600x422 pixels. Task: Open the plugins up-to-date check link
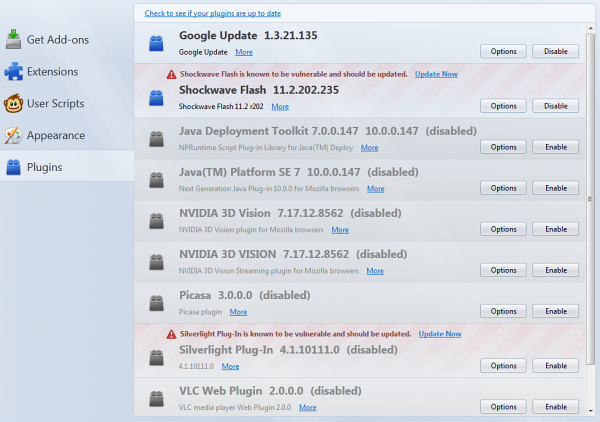pos(211,13)
